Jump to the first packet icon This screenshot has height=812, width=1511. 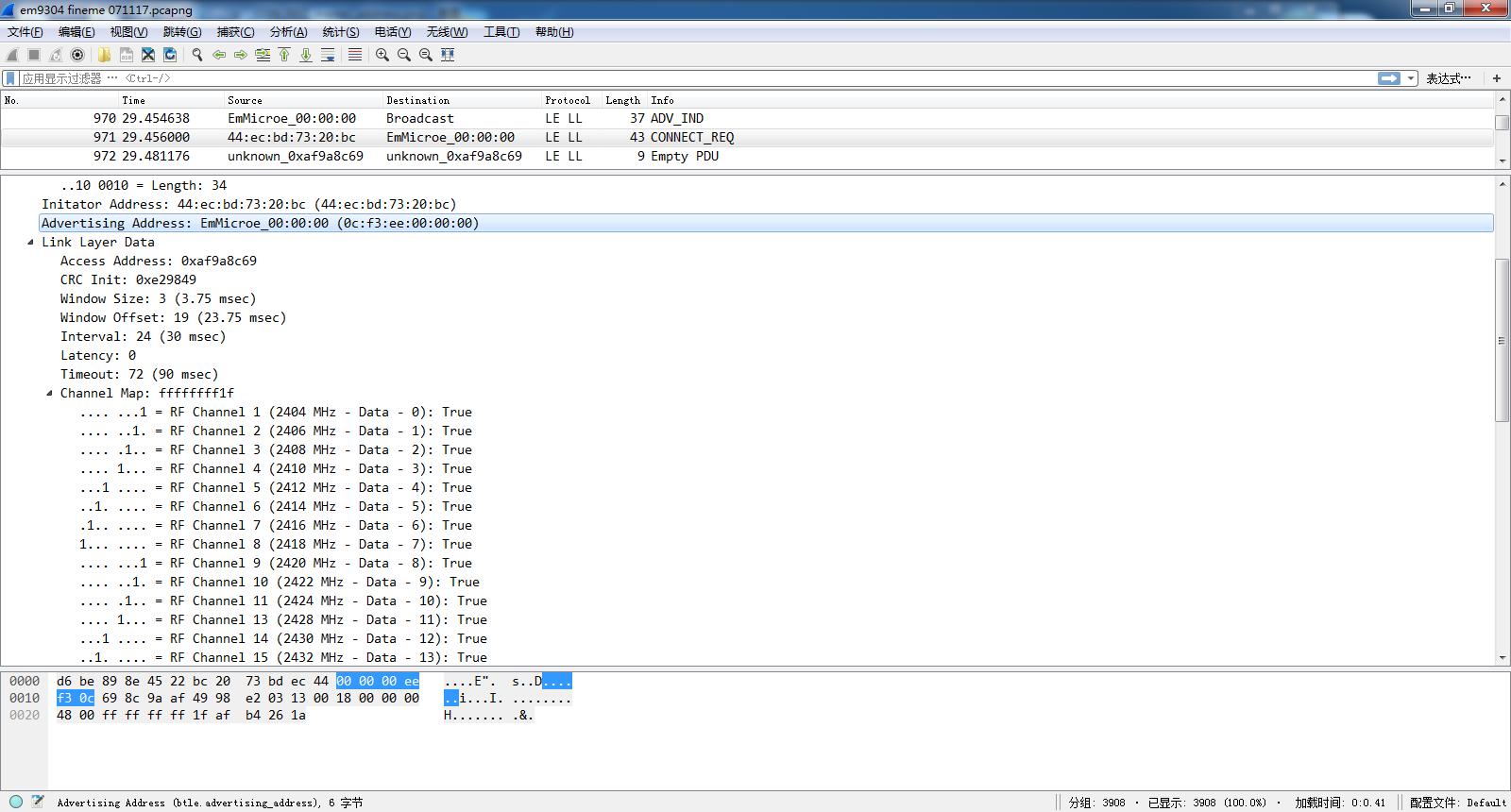pyautogui.click(x=284, y=55)
